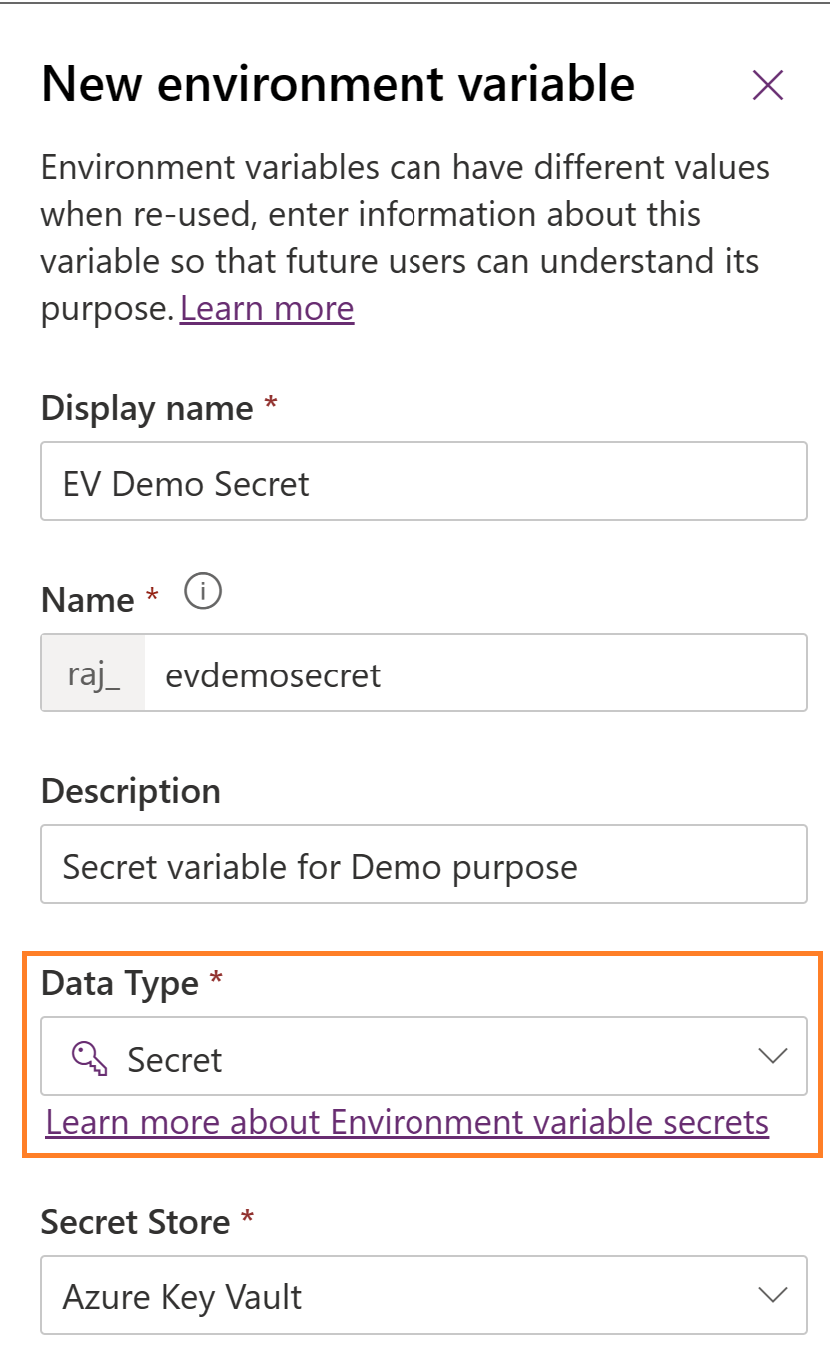This screenshot has width=830, height=1345.
Task: Close the New environment variable panel
Action: [x=767, y=85]
